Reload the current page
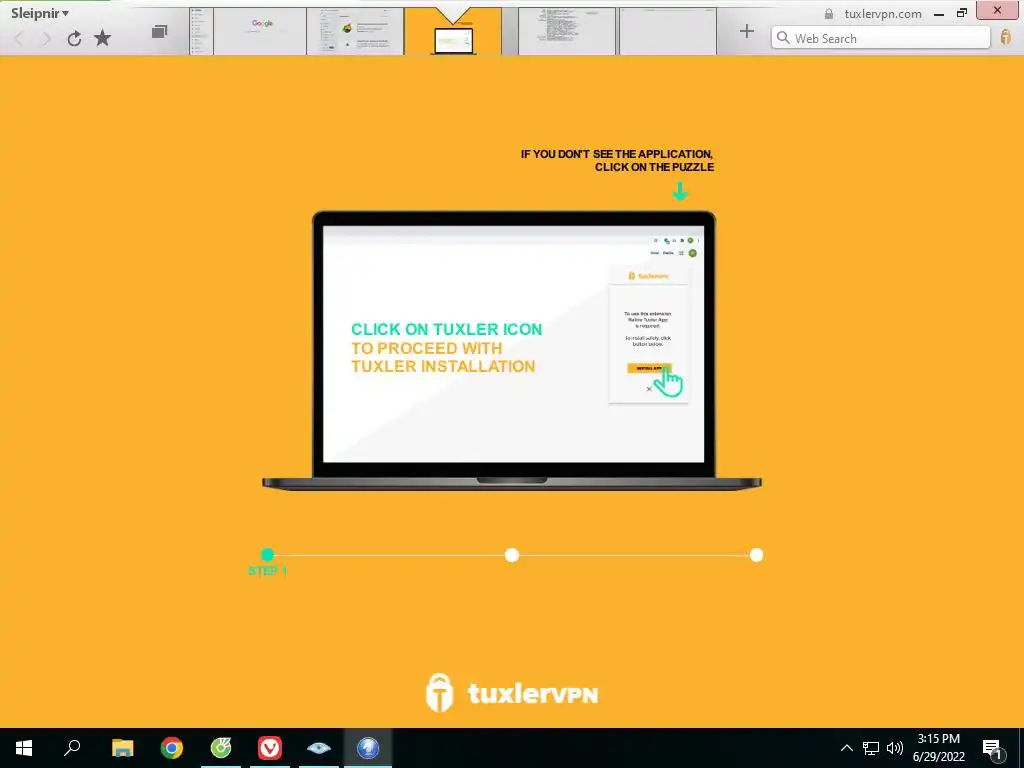 tap(74, 39)
